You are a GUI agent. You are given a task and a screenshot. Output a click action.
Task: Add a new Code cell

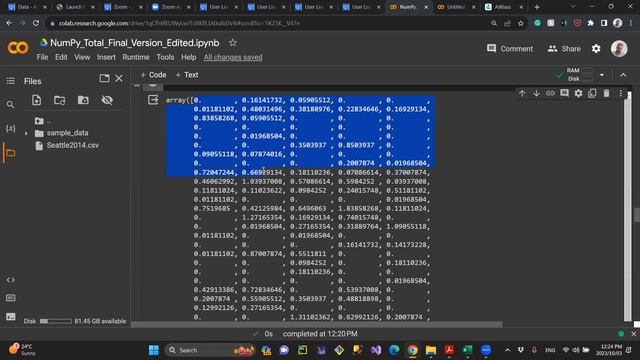[x=153, y=75]
